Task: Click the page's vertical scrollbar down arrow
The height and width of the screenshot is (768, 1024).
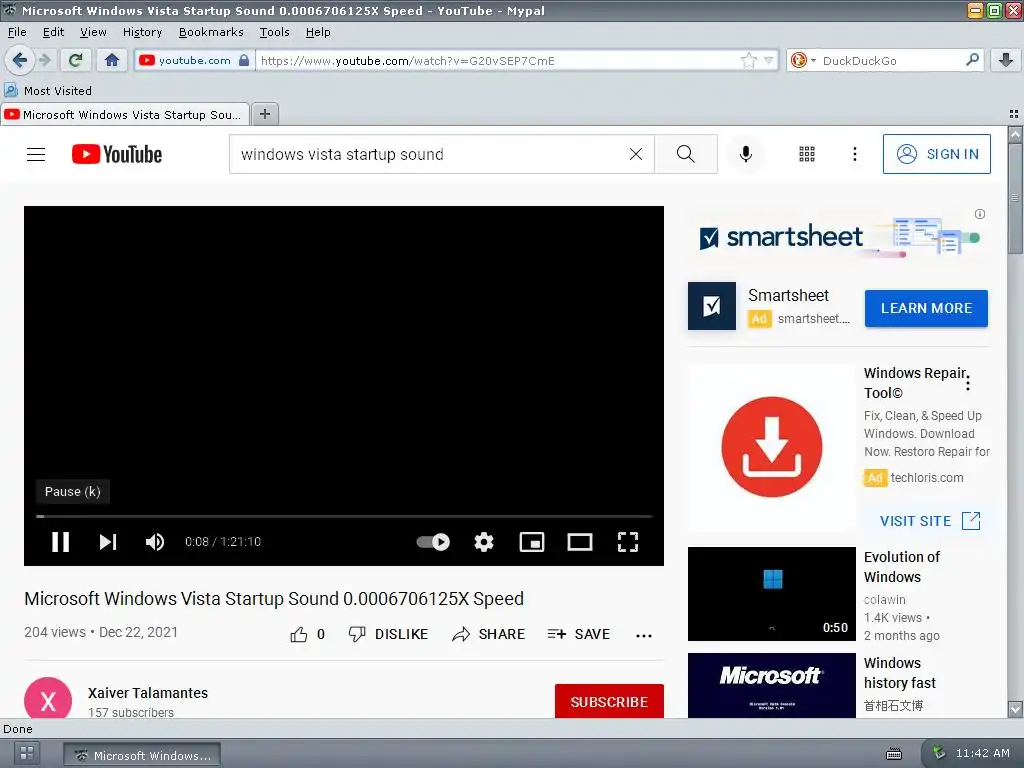Action: 1015,709
